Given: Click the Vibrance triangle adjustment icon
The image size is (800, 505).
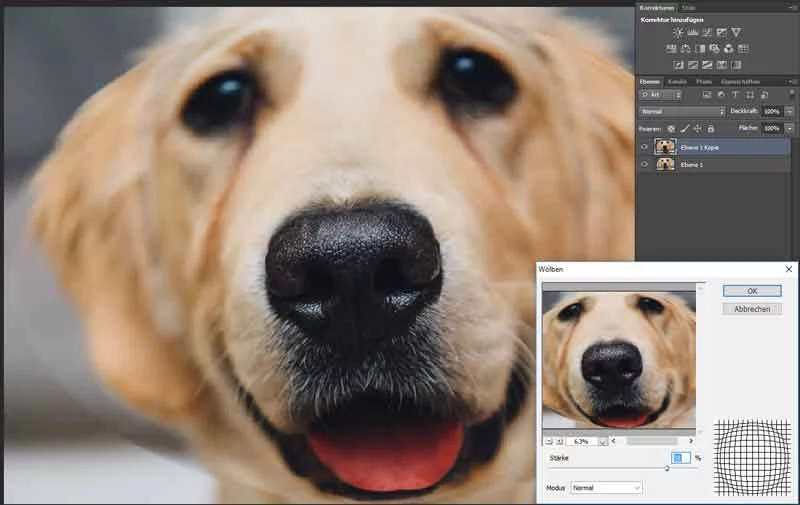Looking at the screenshot, I should [x=736, y=33].
